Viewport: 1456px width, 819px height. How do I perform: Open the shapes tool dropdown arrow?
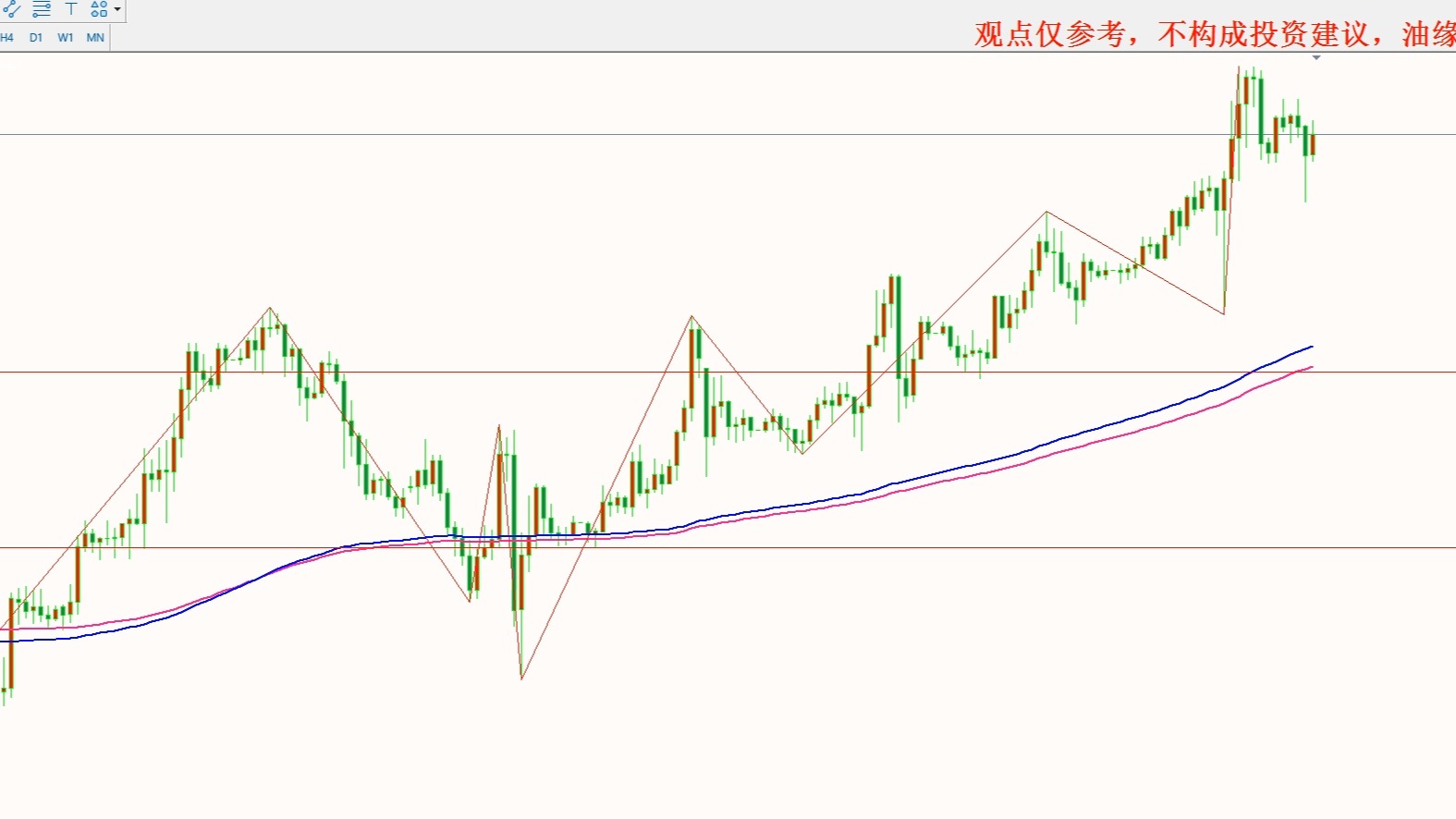117,10
